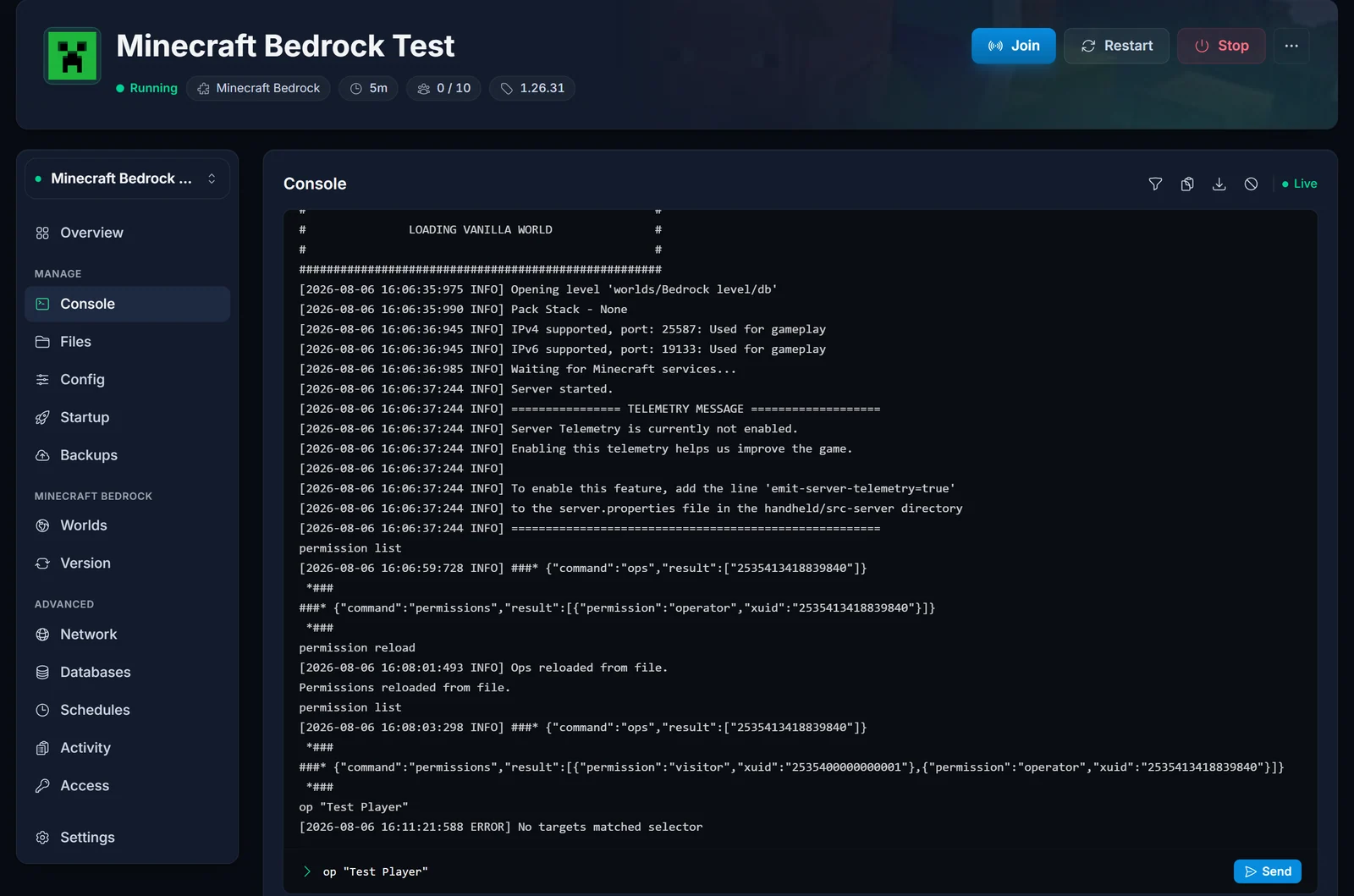Send the console command
The image size is (1354, 896).
pyautogui.click(x=1268, y=871)
